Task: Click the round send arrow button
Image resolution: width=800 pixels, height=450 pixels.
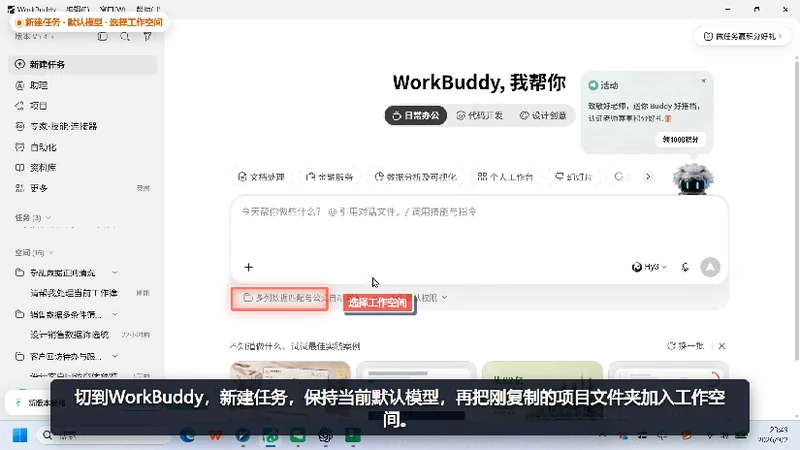Action: point(710,267)
